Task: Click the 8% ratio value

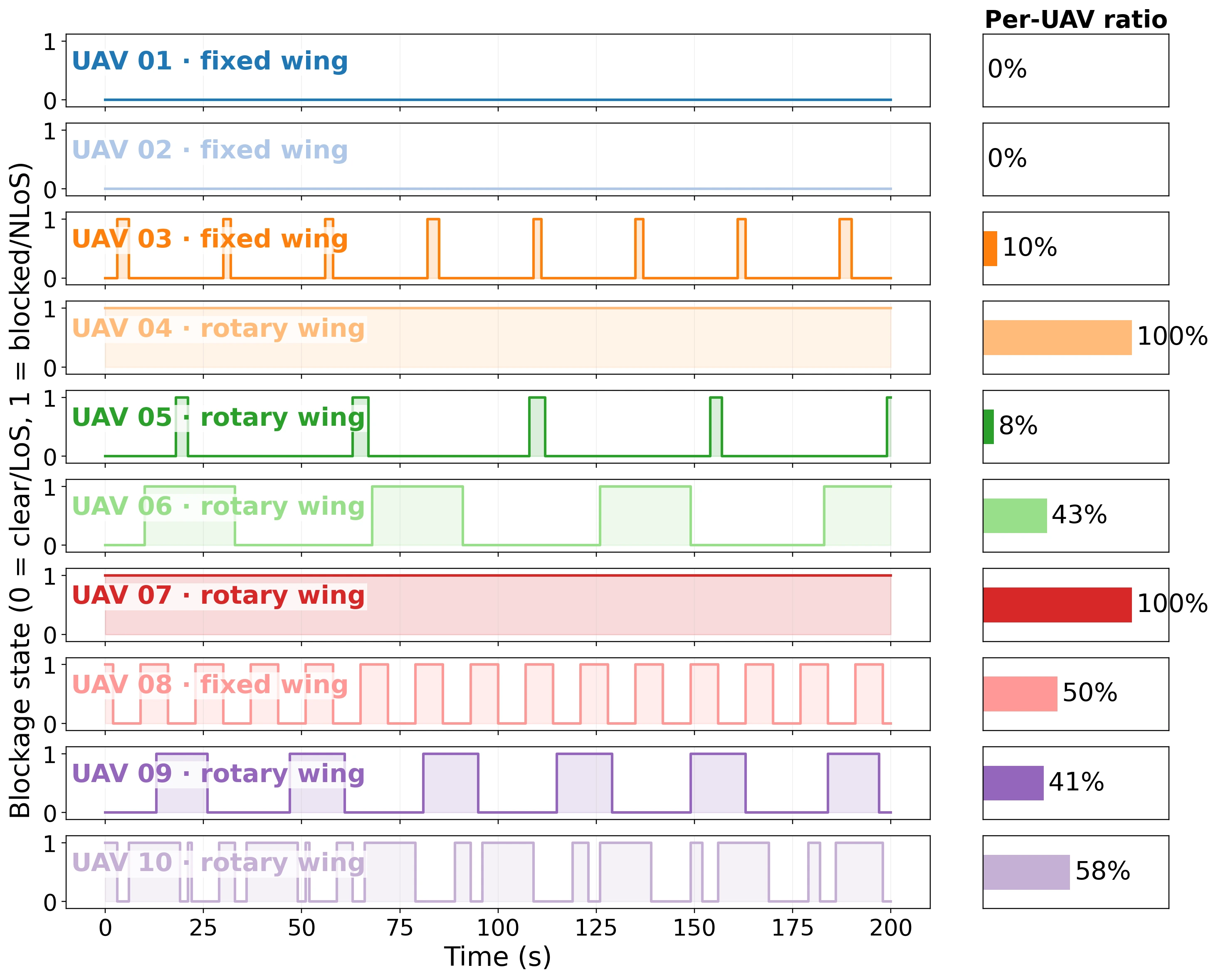Action: point(1018,426)
